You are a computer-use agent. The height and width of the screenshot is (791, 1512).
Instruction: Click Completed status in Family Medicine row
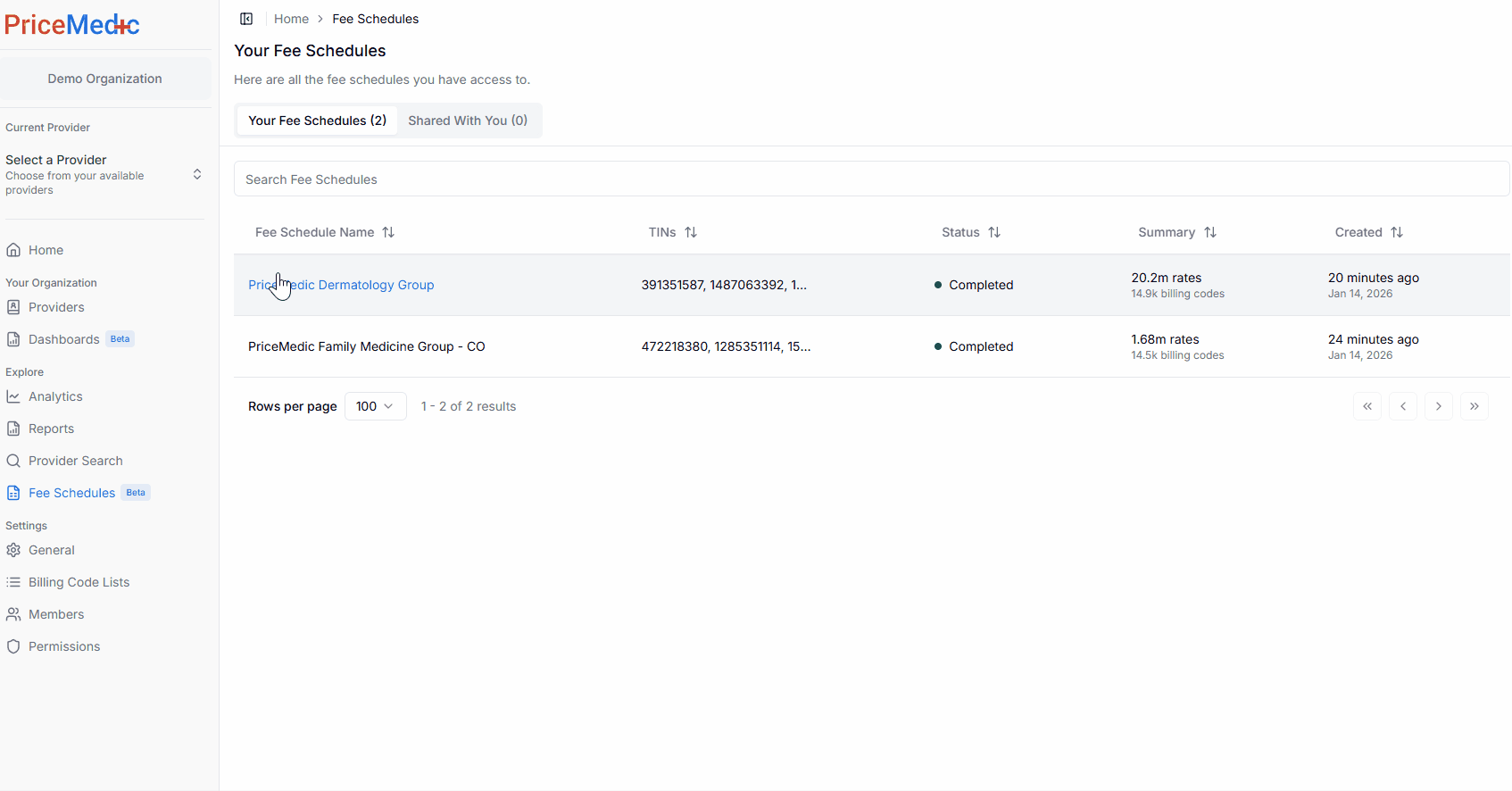point(974,346)
